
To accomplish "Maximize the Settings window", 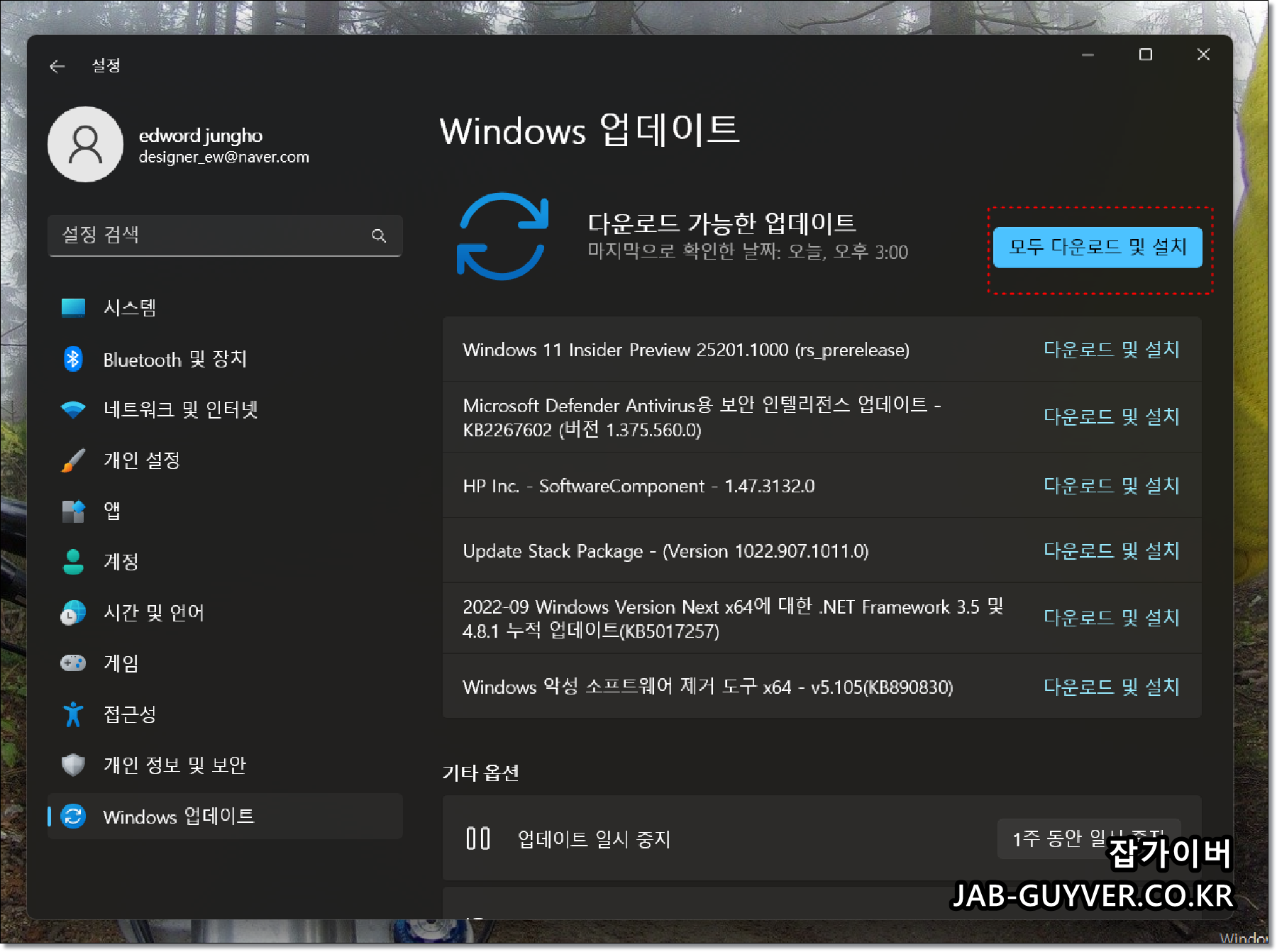I will [x=1145, y=55].
